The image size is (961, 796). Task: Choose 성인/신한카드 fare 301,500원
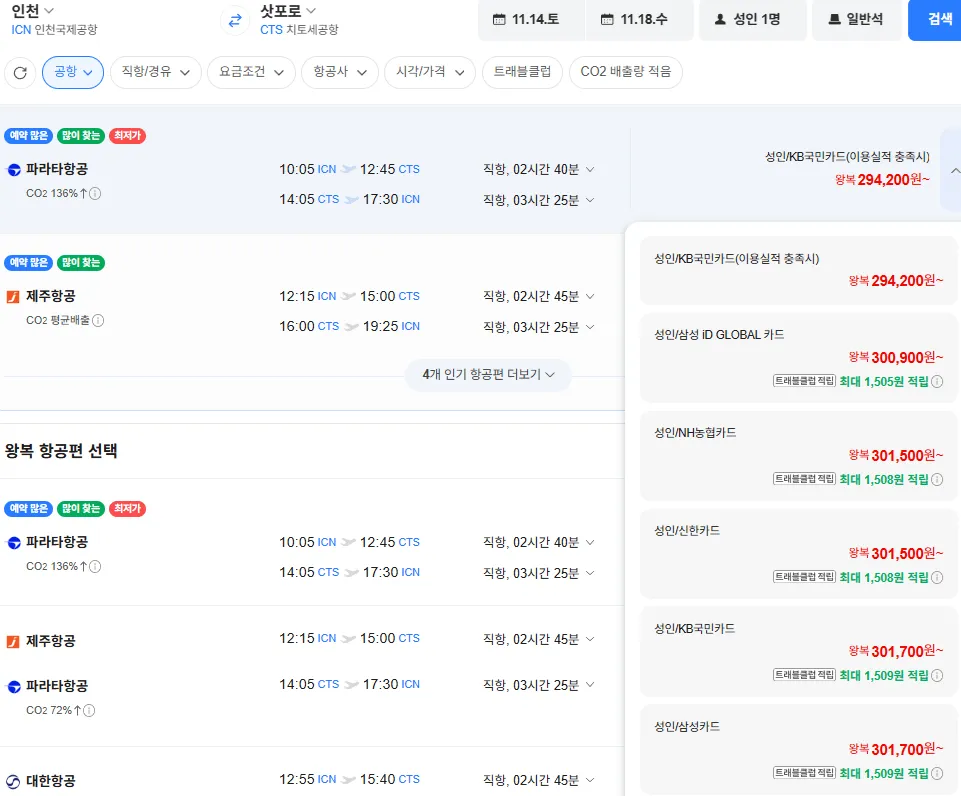tap(798, 554)
